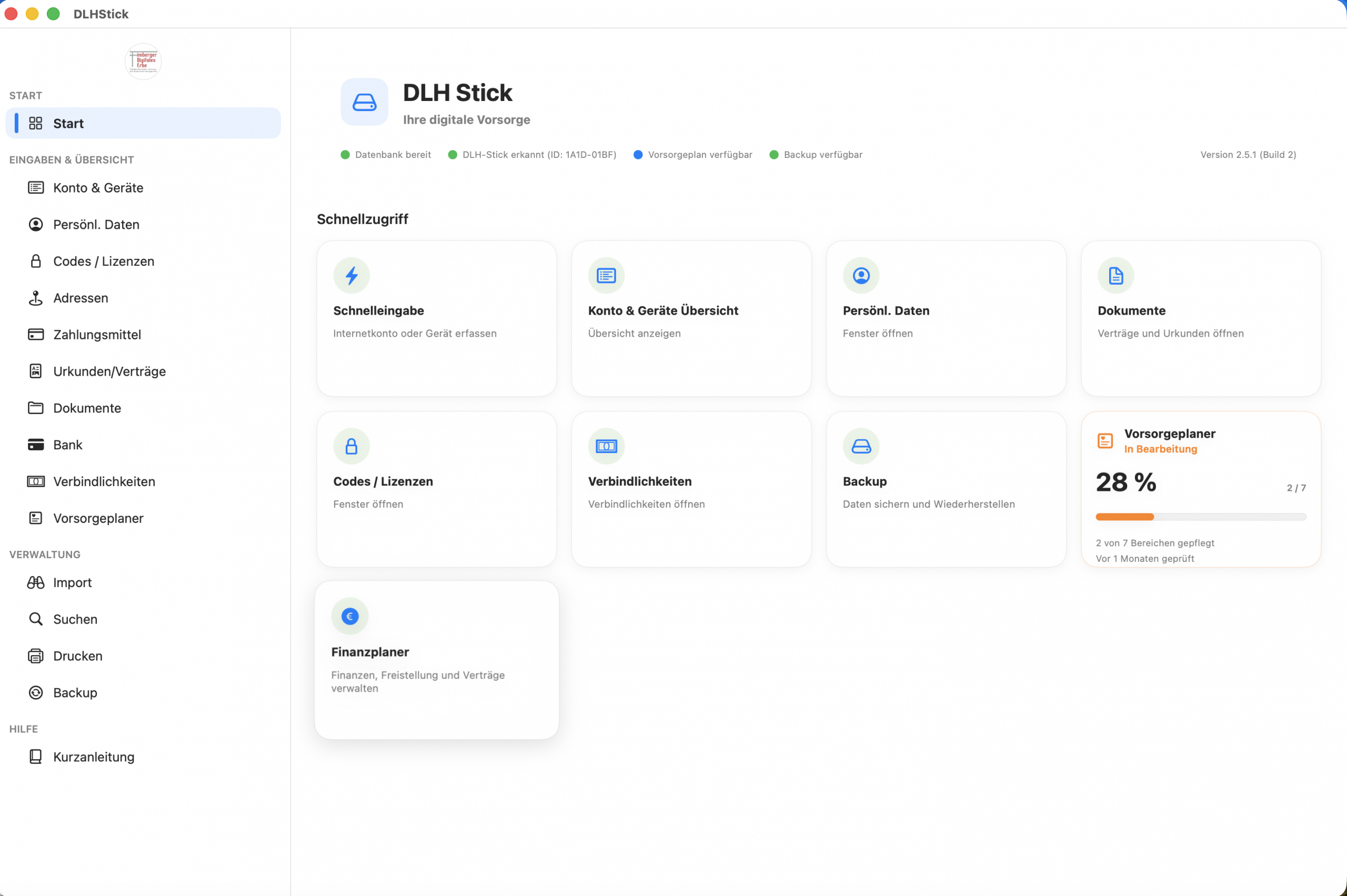
Task: Click the DLHStick logo image
Action: click(x=143, y=61)
